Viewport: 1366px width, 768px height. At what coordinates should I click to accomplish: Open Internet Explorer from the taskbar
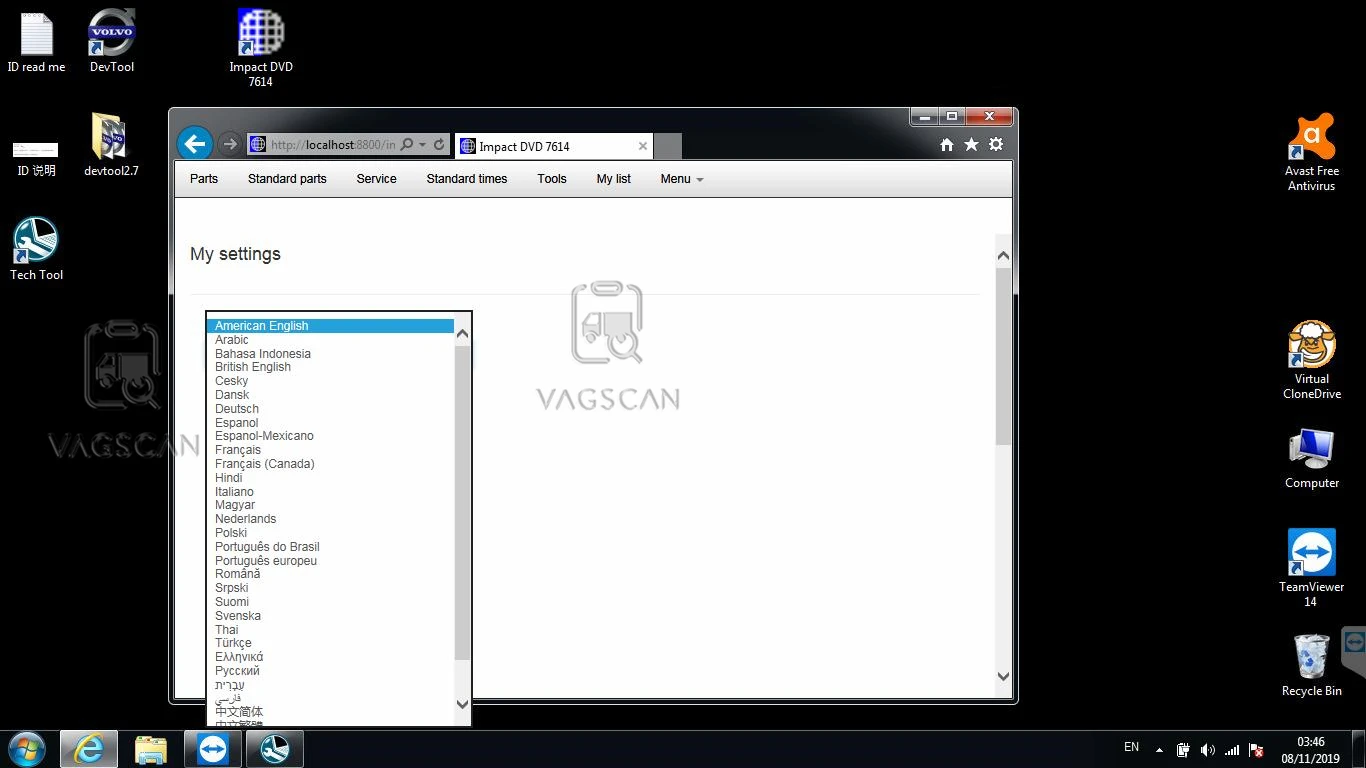pos(89,749)
